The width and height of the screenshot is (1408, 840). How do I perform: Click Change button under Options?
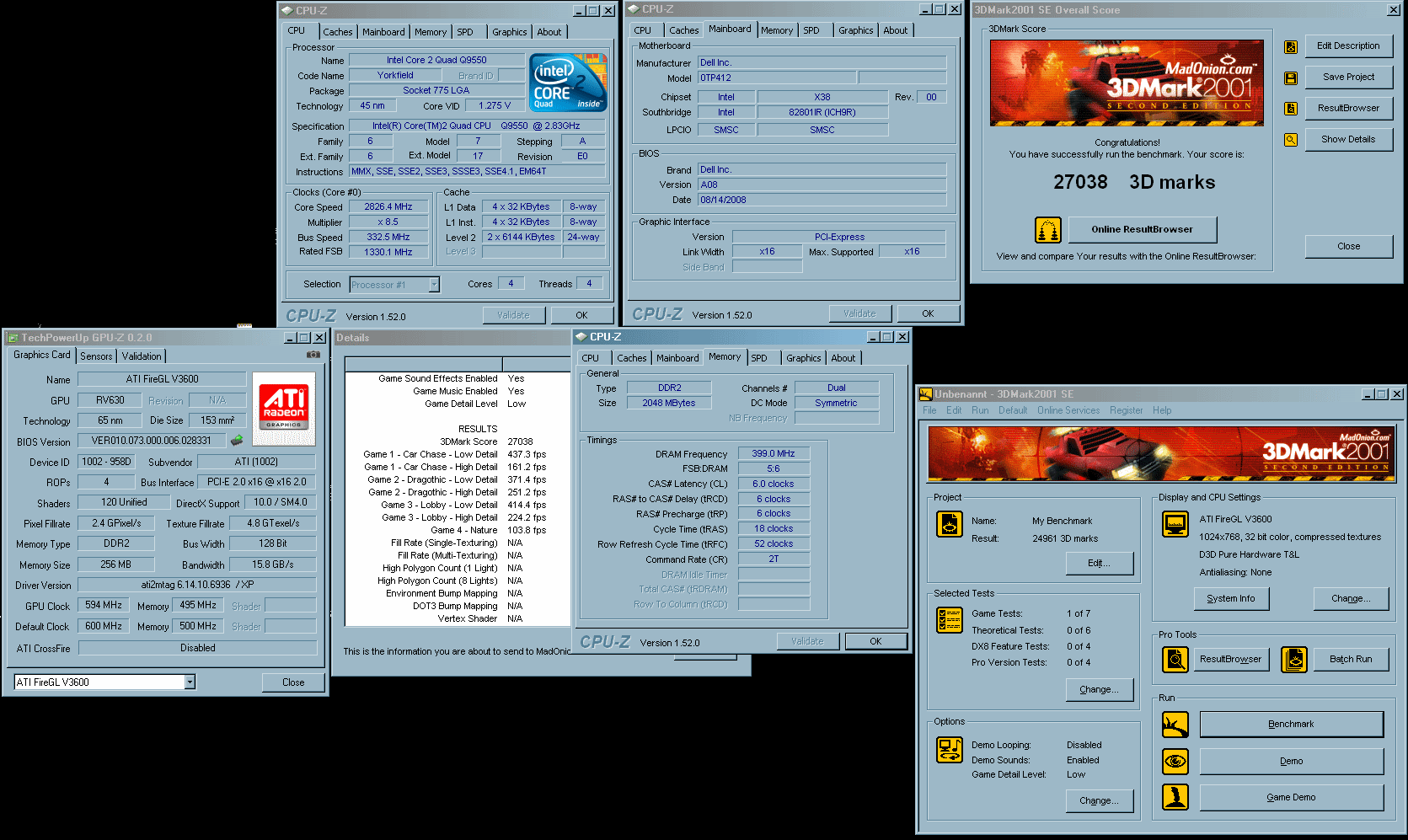pos(1099,801)
